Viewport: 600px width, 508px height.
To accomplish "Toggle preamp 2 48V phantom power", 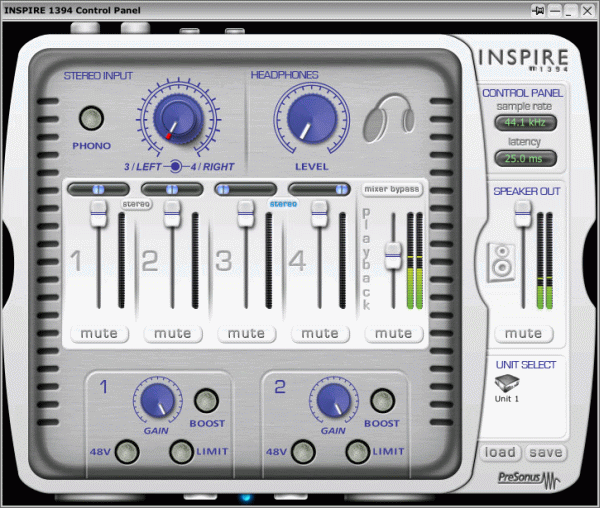I will tap(303, 452).
